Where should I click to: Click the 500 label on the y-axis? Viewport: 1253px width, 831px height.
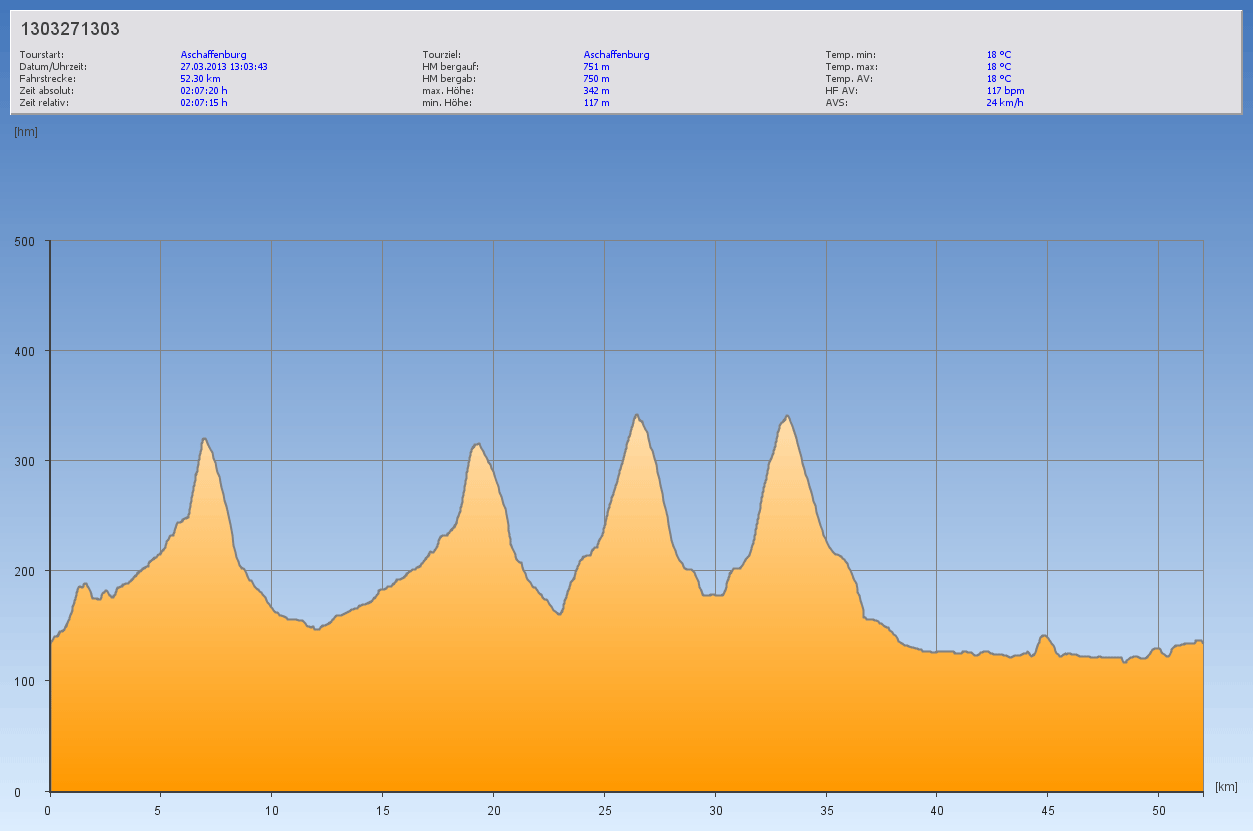tap(24, 241)
